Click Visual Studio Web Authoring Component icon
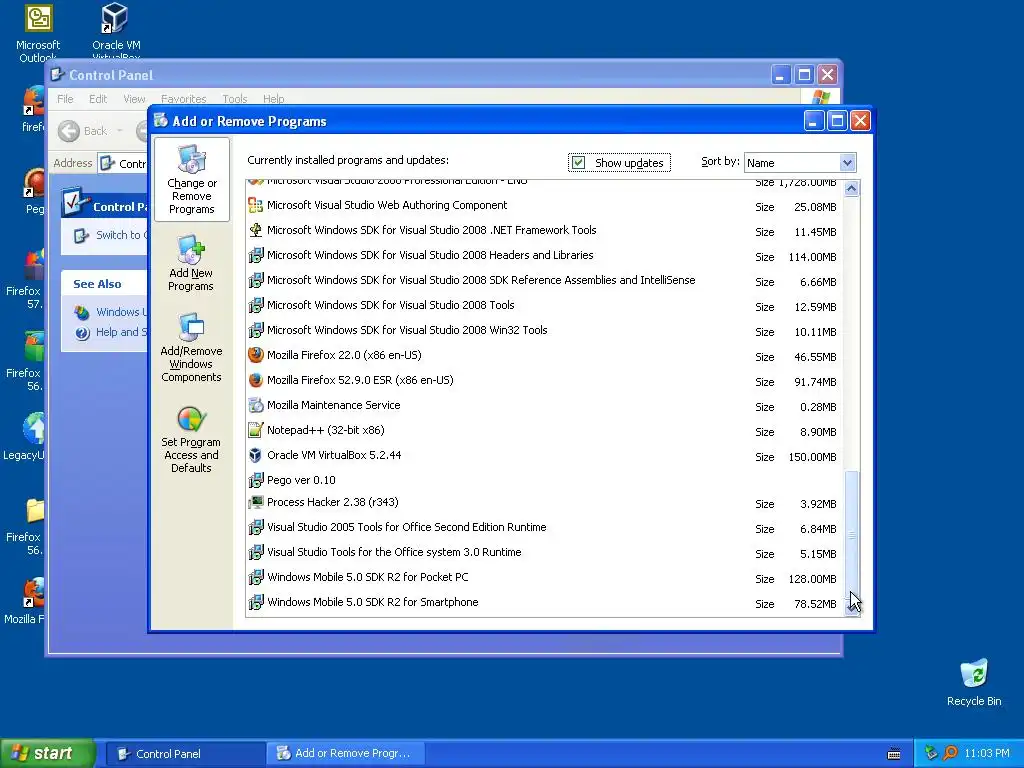Image resolution: width=1024 pixels, height=768 pixels. coord(255,205)
